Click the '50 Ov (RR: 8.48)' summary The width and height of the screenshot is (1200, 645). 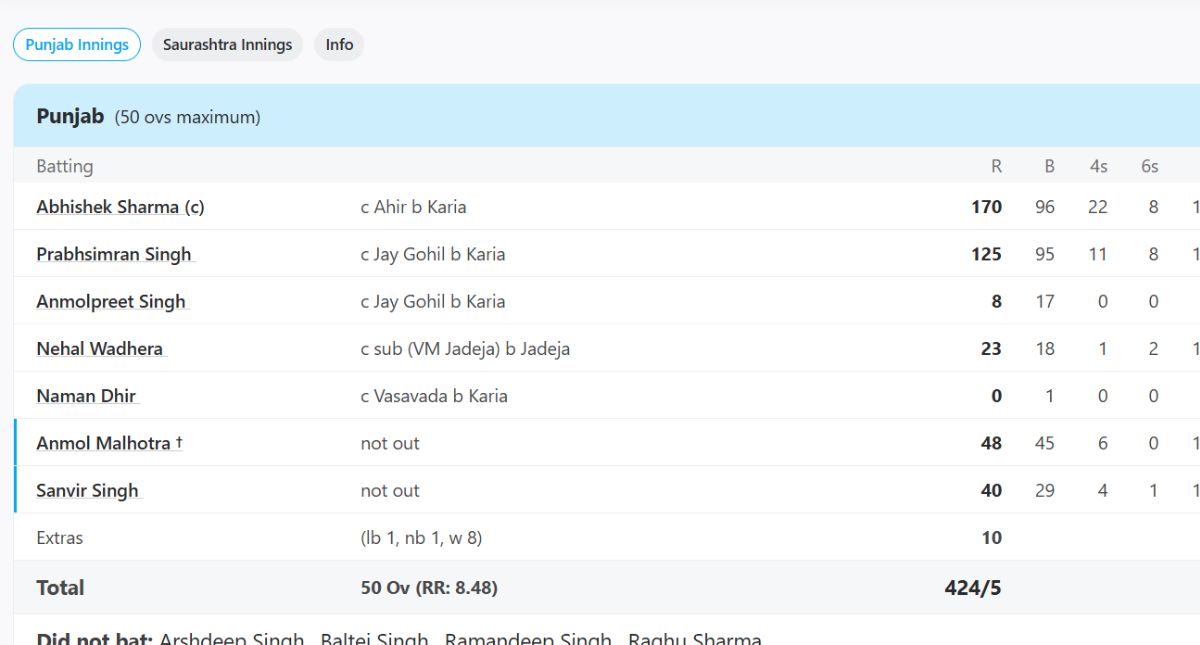[x=429, y=588]
